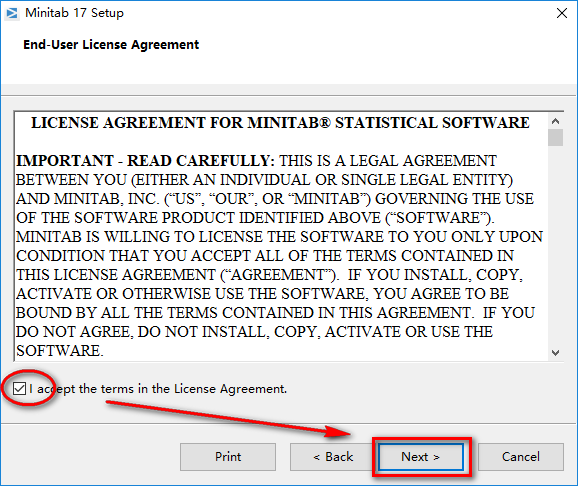Proceed by clicking the 'Next >' button
This screenshot has height=486, width=578.
click(x=421, y=457)
